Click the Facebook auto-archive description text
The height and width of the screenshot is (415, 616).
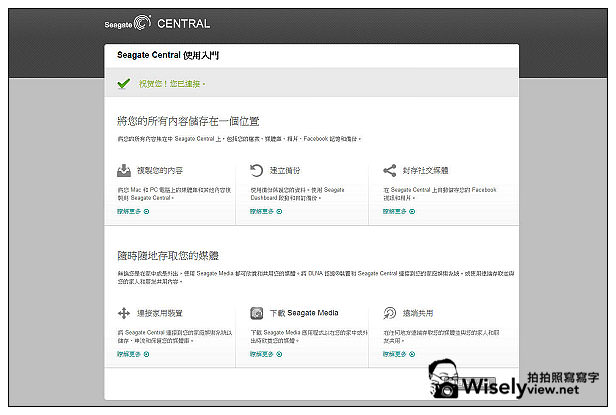coord(440,194)
